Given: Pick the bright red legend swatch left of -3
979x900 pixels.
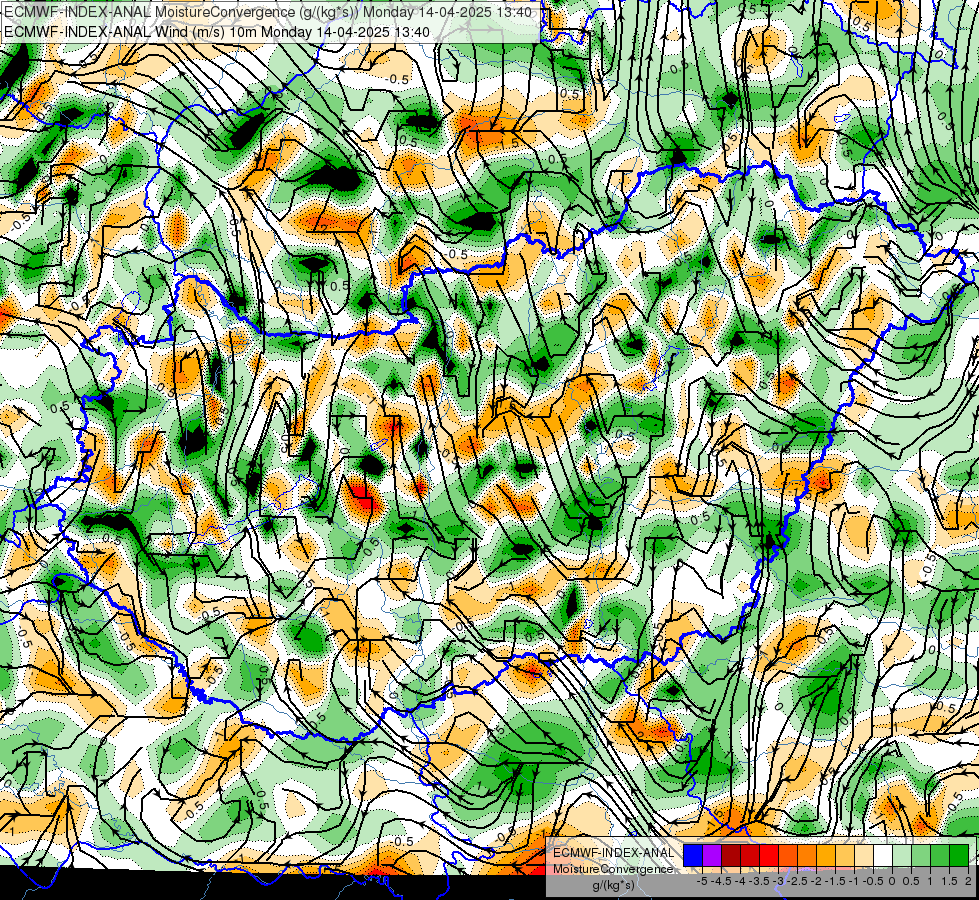Looking at the screenshot, I should [769, 856].
